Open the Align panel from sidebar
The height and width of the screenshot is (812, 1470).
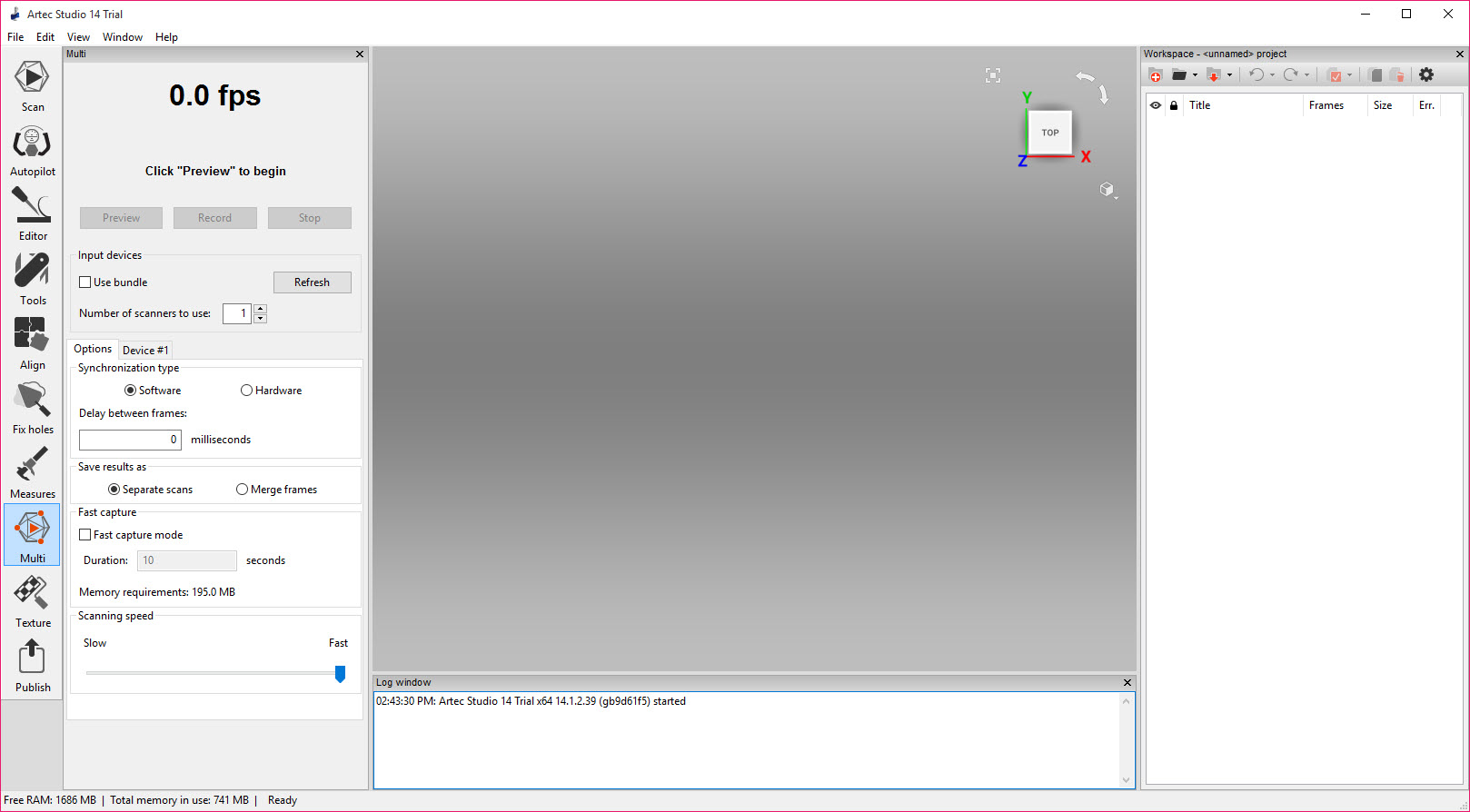pyautogui.click(x=32, y=344)
